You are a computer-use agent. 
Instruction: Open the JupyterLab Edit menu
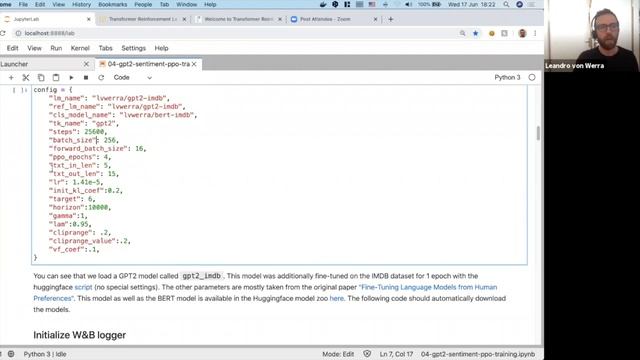[12, 48]
